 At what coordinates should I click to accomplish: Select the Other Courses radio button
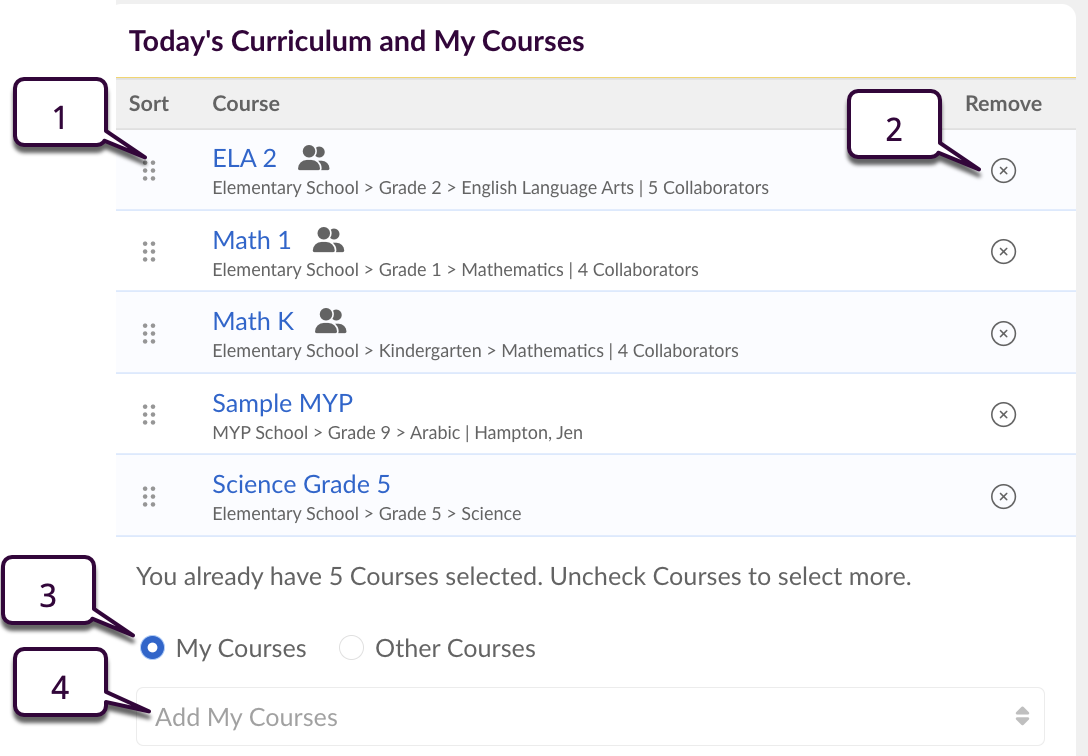coord(352,648)
